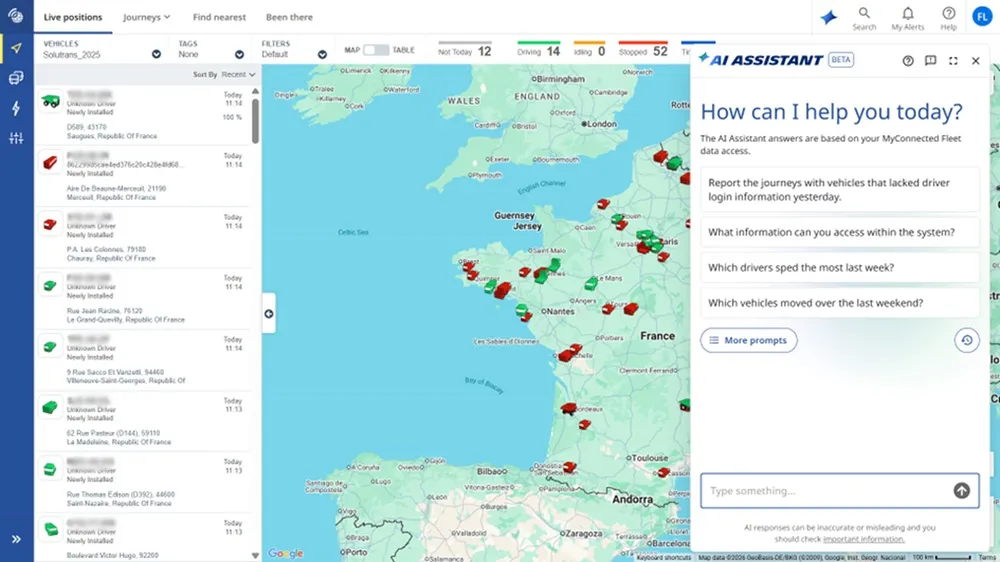Select red vehicle at Chauray row
Viewport: 1000px width, 562px height.
[x=50, y=224]
